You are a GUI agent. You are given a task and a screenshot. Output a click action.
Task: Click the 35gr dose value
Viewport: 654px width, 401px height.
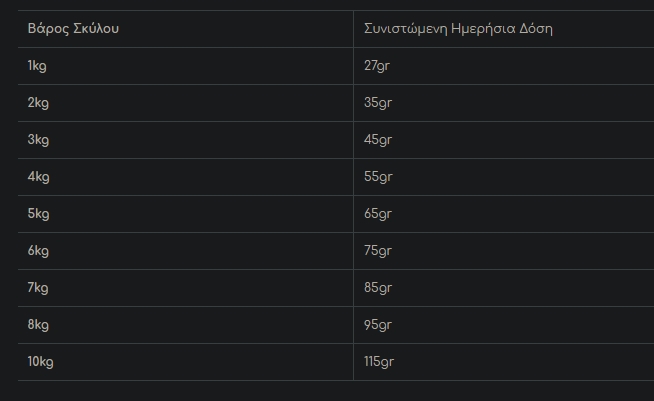378,102
